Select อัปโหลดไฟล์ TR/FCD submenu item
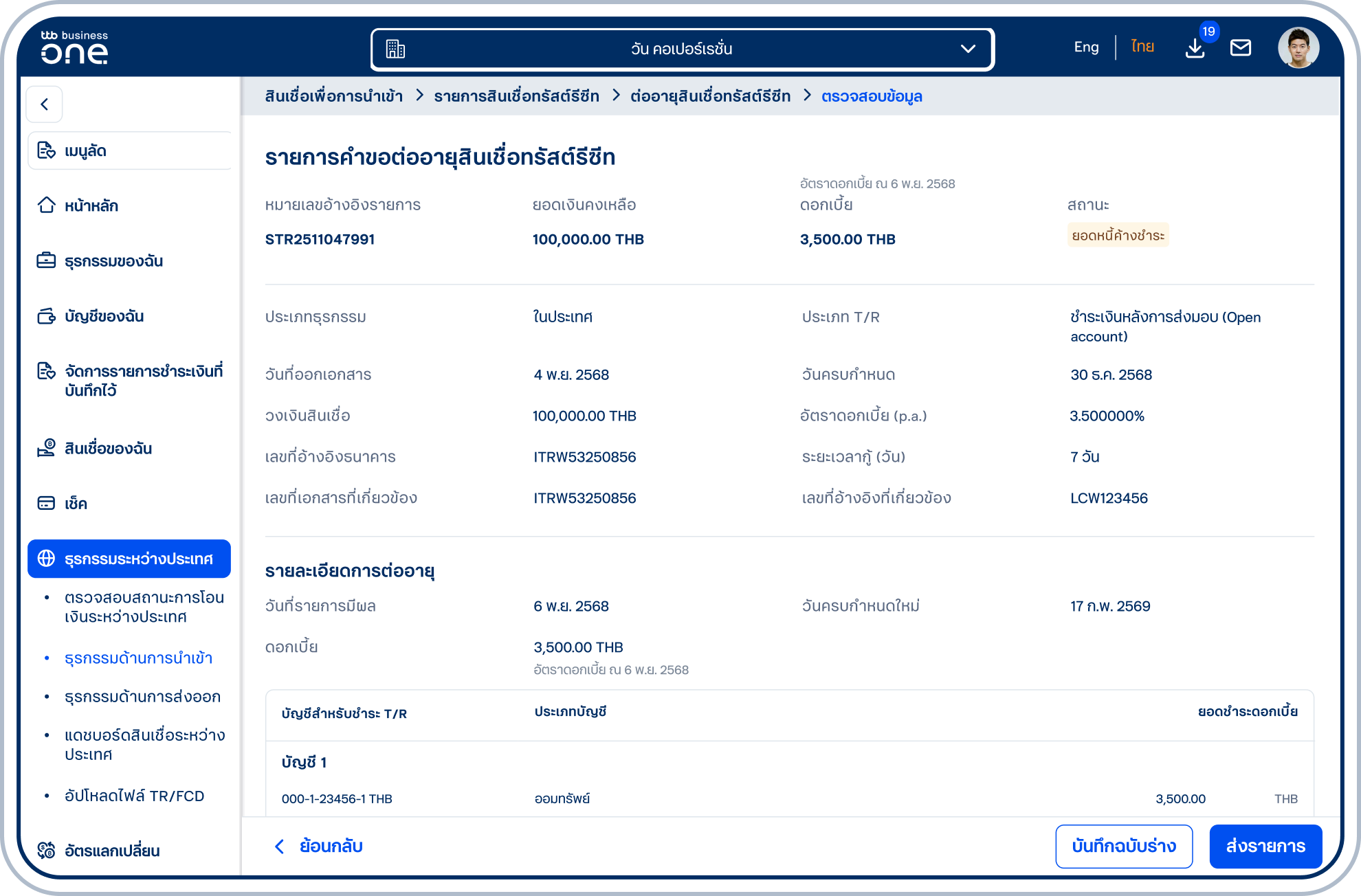This screenshot has width=1361, height=896. point(134,796)
